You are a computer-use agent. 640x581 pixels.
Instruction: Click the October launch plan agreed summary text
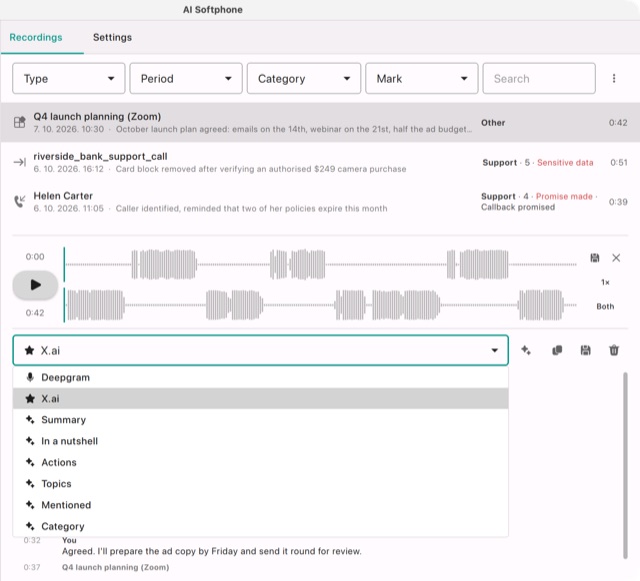[294, 129]
